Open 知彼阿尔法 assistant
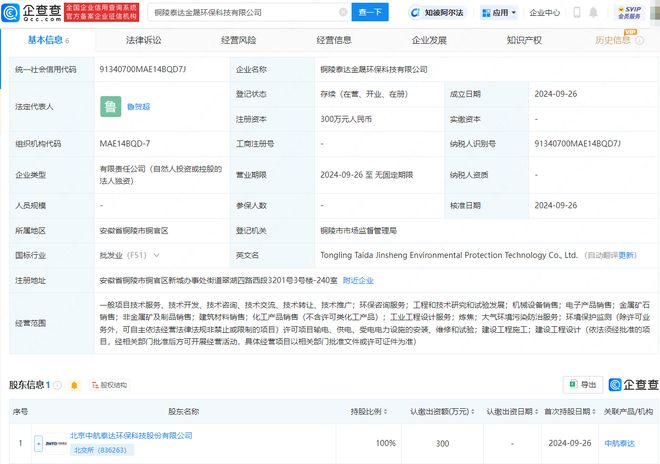This screenshot has width=660, height=464. 437,13
